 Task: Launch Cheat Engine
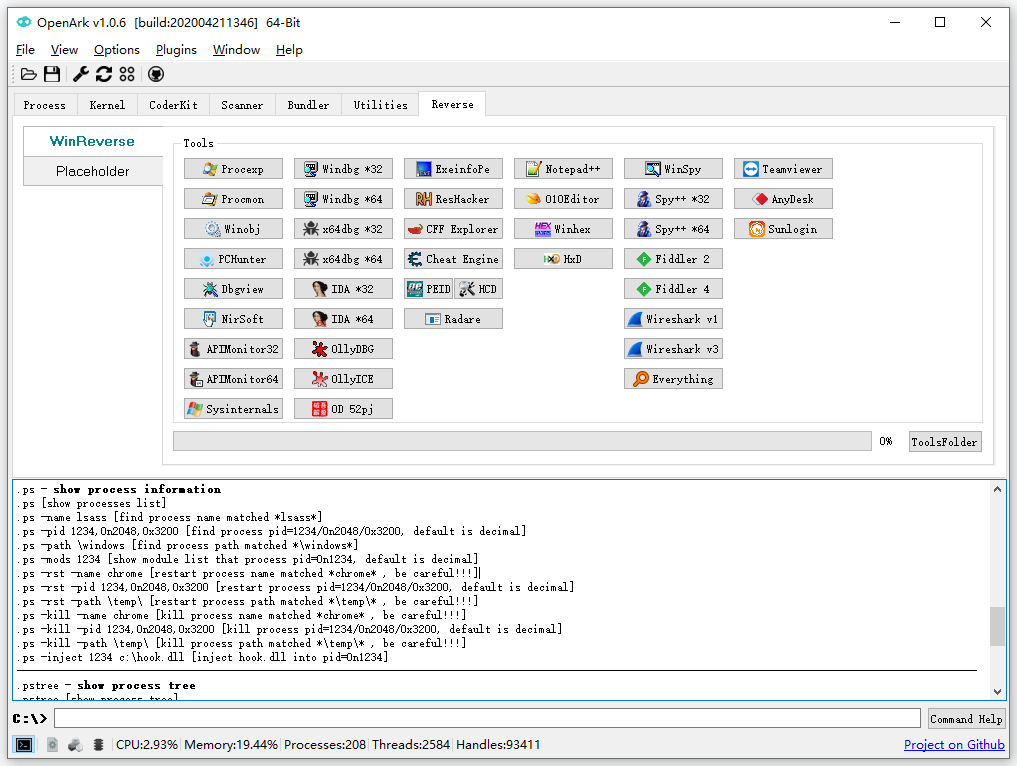pyautogui.click(x=453, y=259)
